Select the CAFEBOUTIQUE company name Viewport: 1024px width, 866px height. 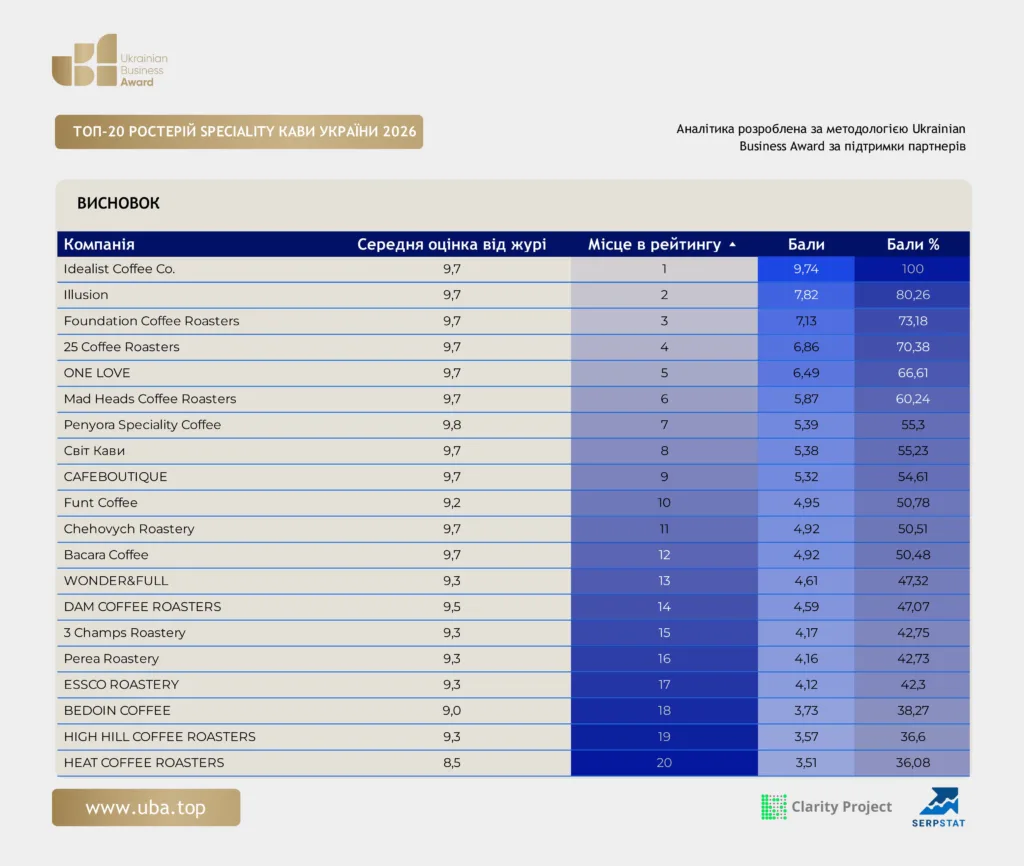point(116,477)
